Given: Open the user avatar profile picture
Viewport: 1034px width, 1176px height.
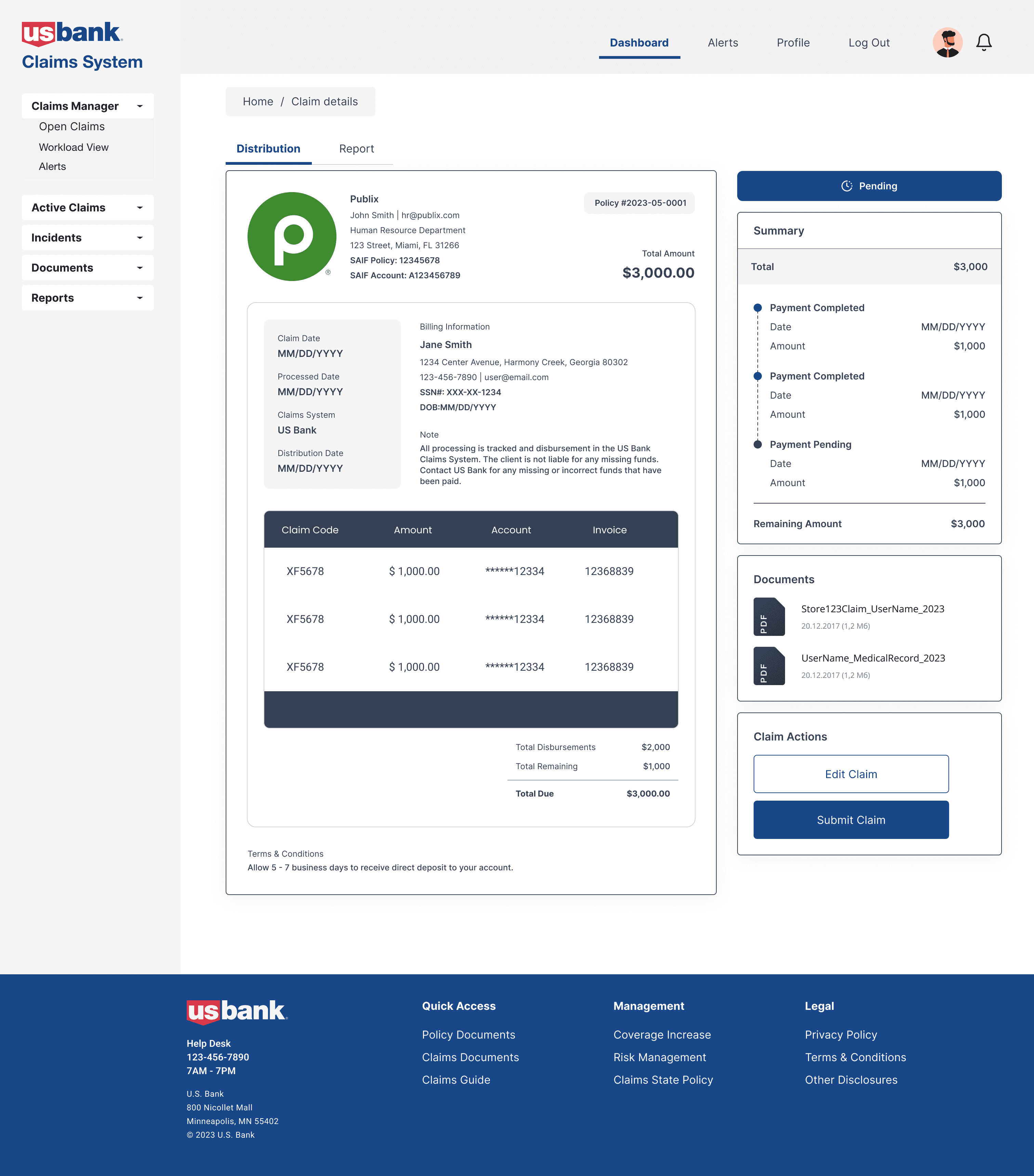Looking at the screenshot, I should point(947,43).
